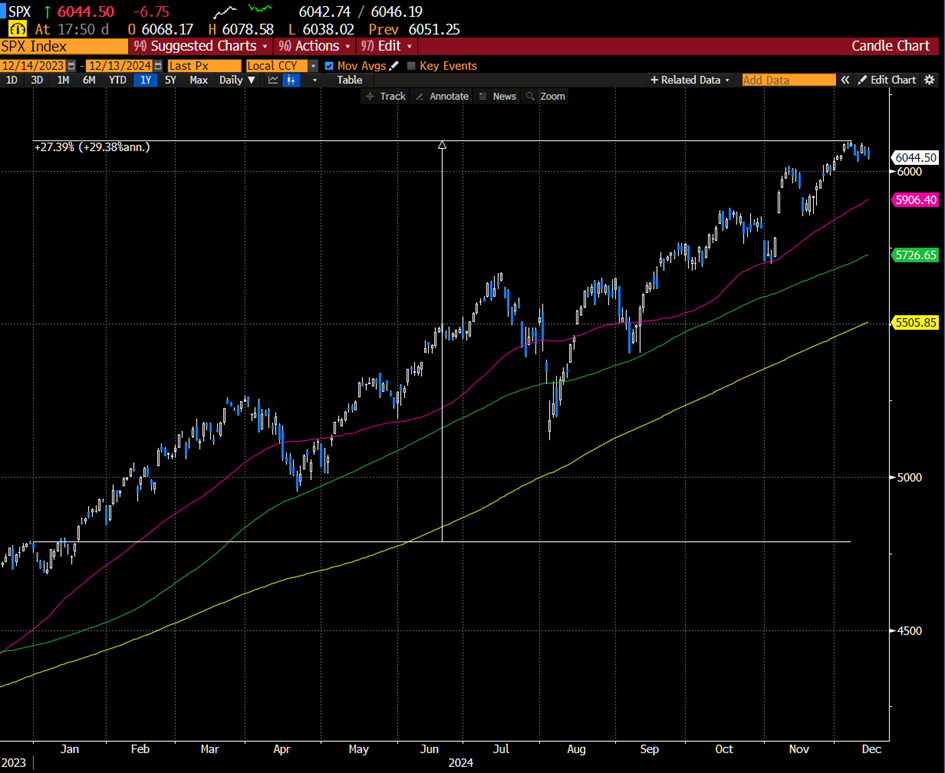
Task: Select the 3D time range tab
Action: coord(37,80)
